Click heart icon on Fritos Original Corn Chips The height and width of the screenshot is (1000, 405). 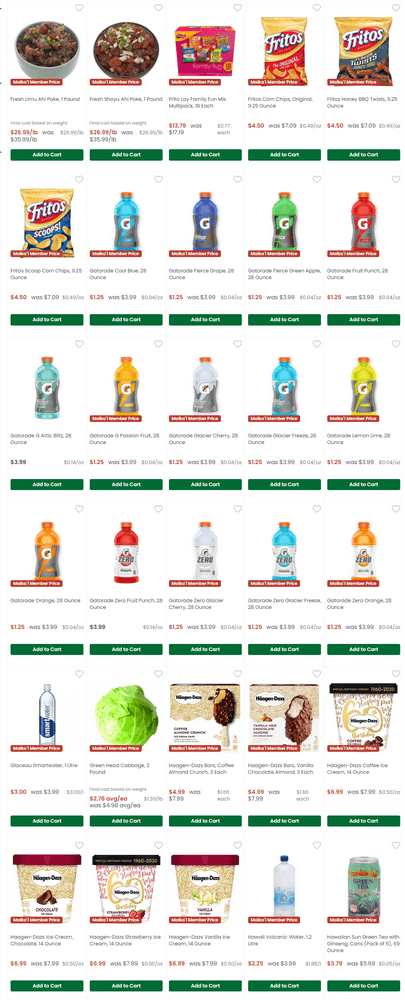click(x=316, y=8)
